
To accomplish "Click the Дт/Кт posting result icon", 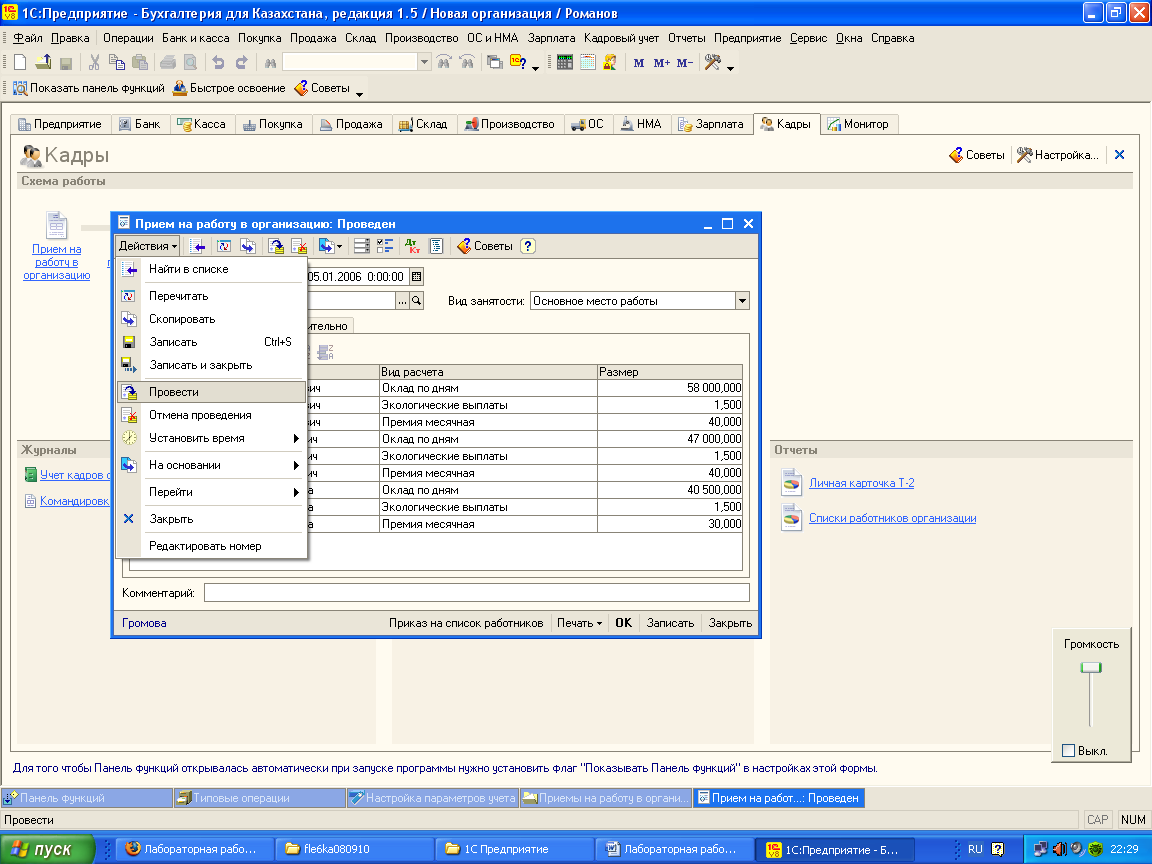I will [412, 246].
